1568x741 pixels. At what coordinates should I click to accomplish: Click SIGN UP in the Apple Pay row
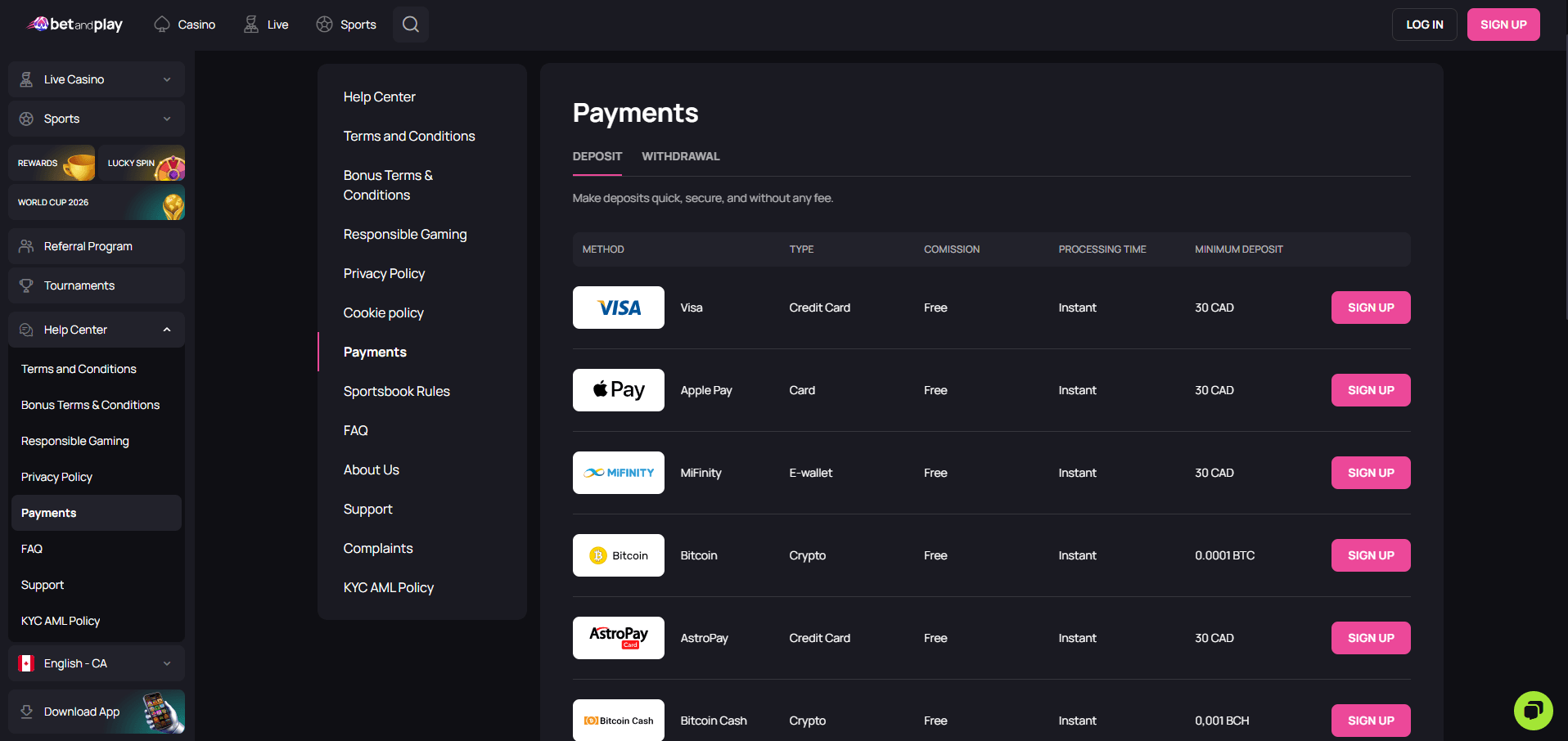(1371, 390)
